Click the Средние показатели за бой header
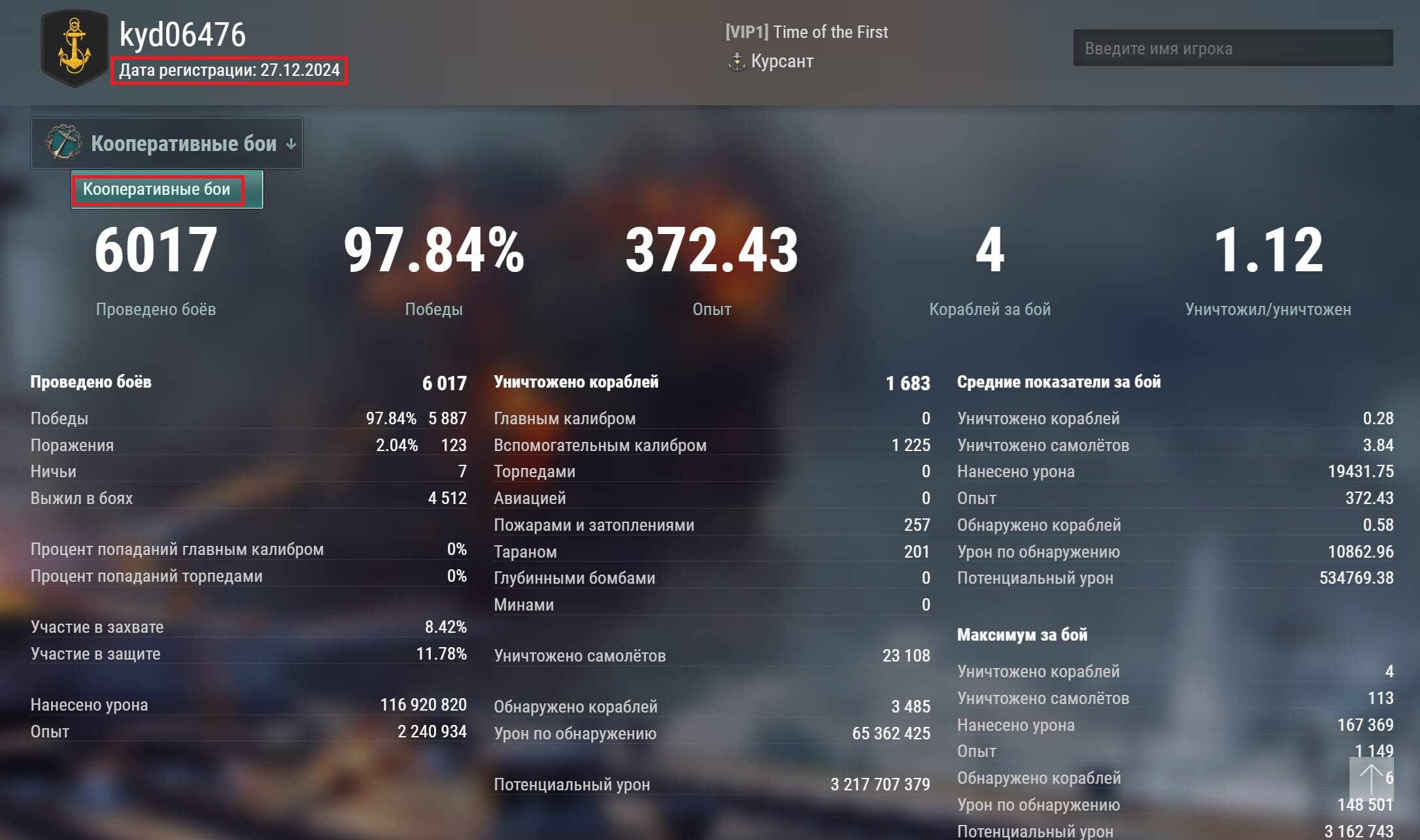1420x840 pixels. point(1058,382)
